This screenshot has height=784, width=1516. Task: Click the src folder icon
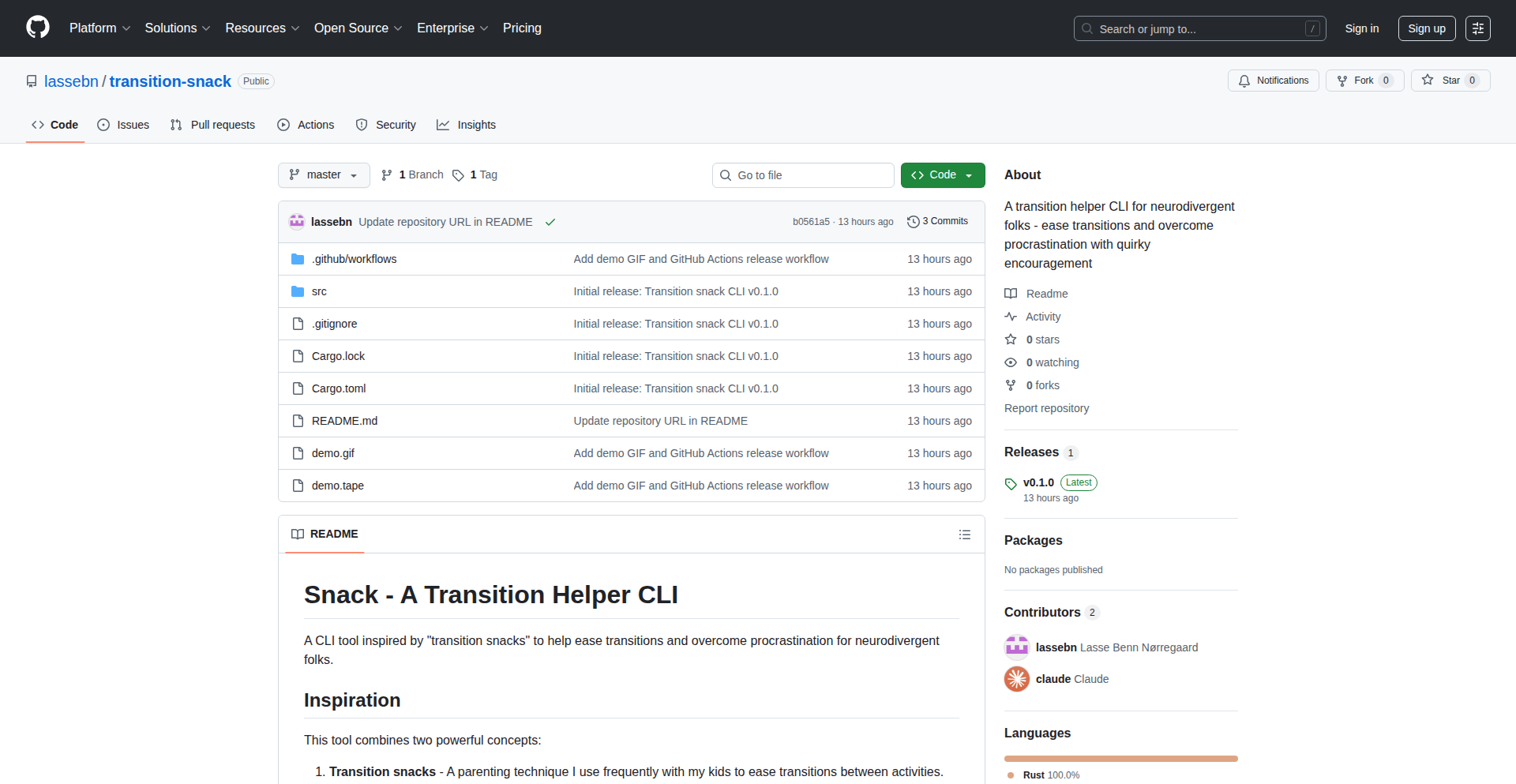point(298,291)
